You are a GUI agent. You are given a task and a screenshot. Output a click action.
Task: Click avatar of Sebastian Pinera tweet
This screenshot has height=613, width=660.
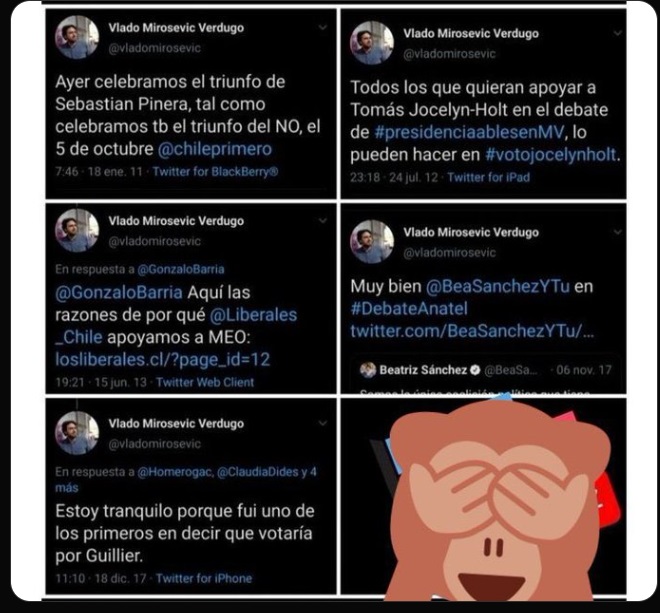77,37
